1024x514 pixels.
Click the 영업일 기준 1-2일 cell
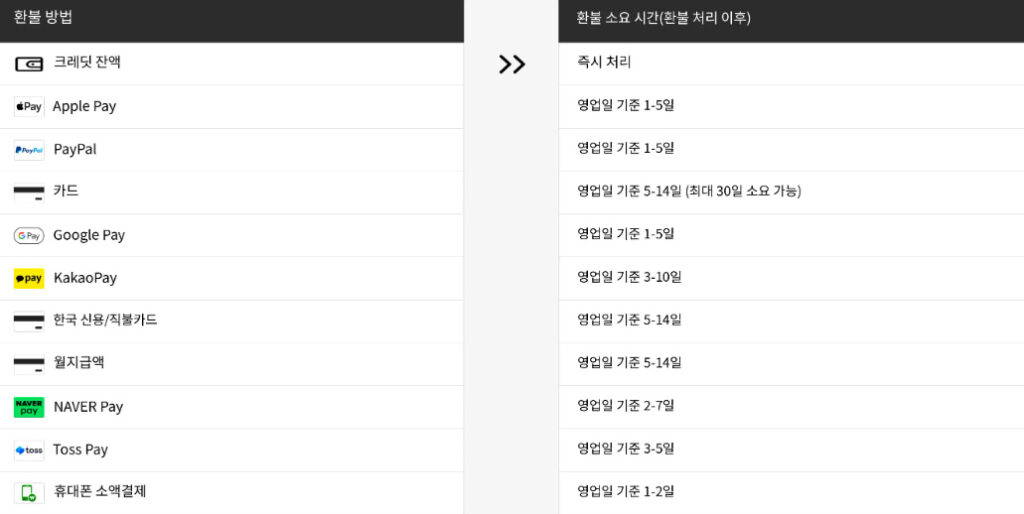pos(792,492)
